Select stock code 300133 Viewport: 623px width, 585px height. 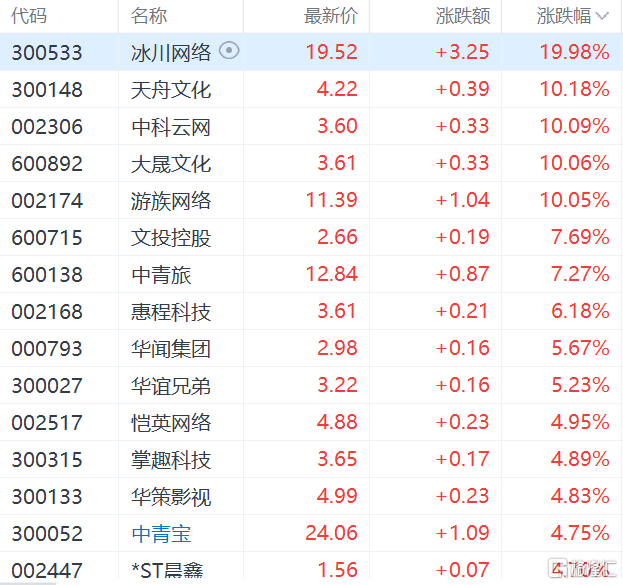pos(47,497)
